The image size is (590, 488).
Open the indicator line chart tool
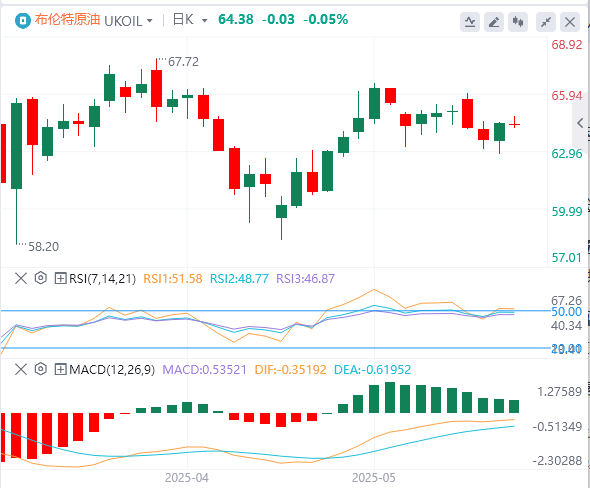click(470, 22)
